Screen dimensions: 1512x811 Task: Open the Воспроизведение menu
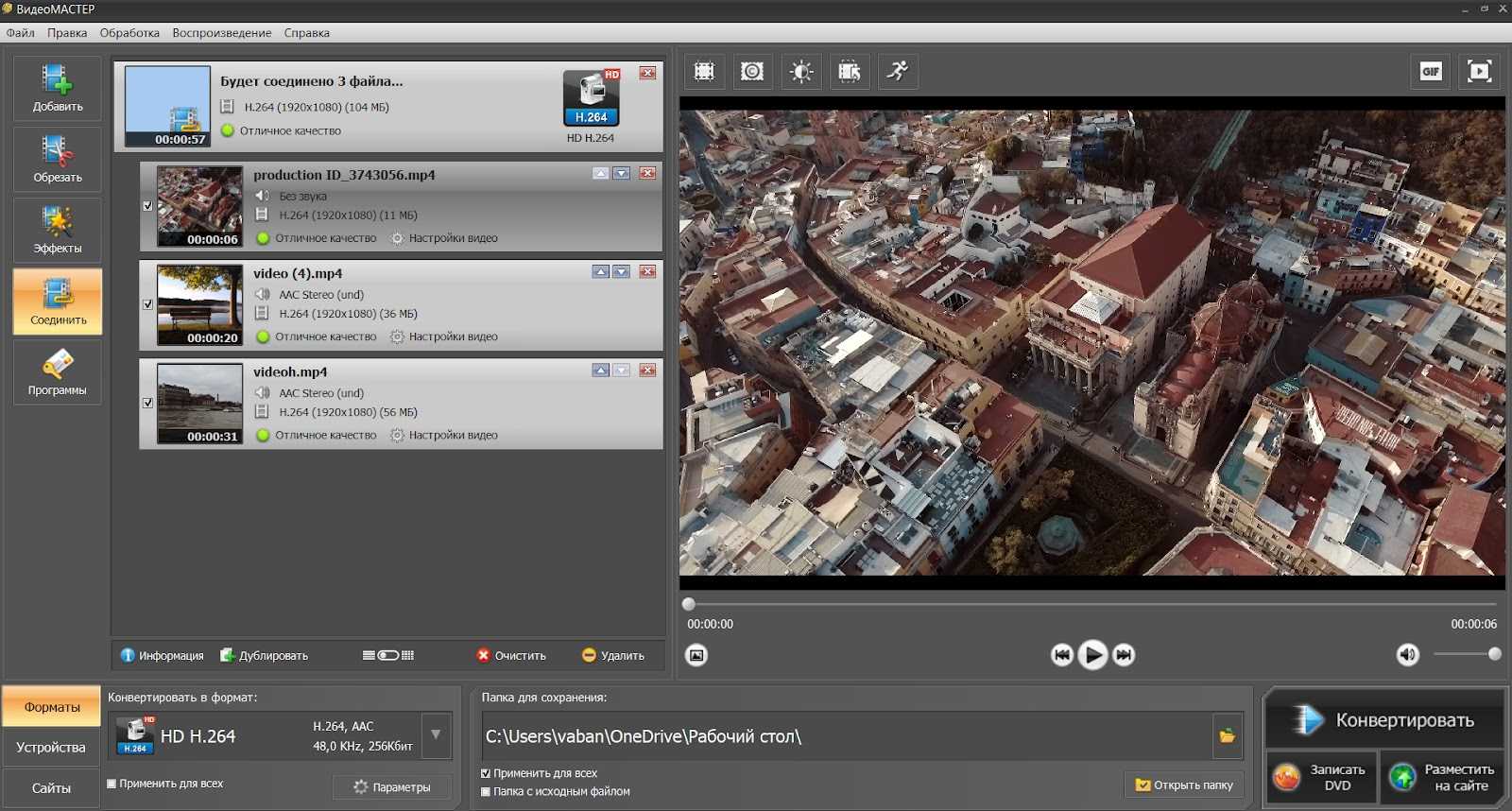pyautogui.click(x=222, y=32)
